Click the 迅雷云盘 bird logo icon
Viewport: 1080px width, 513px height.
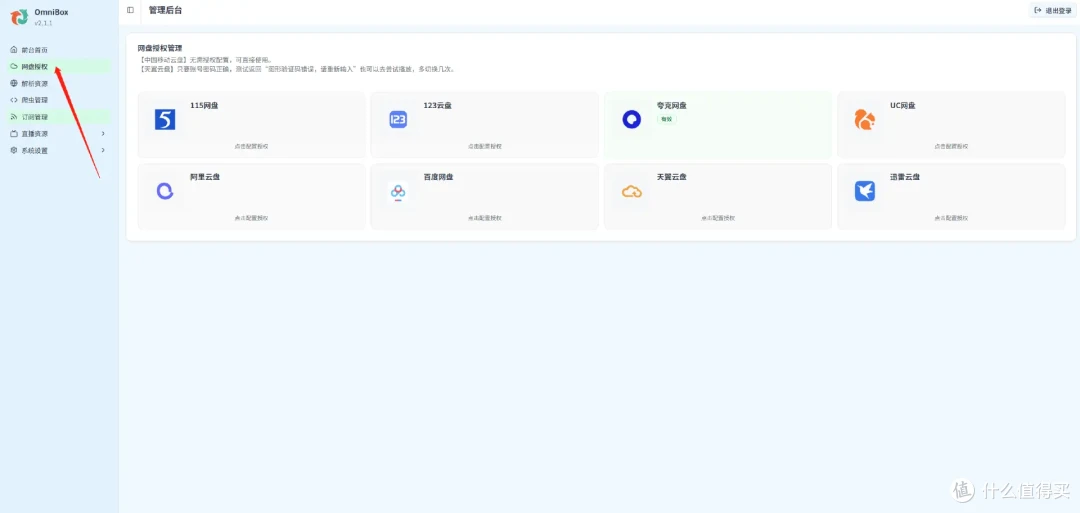864,191
